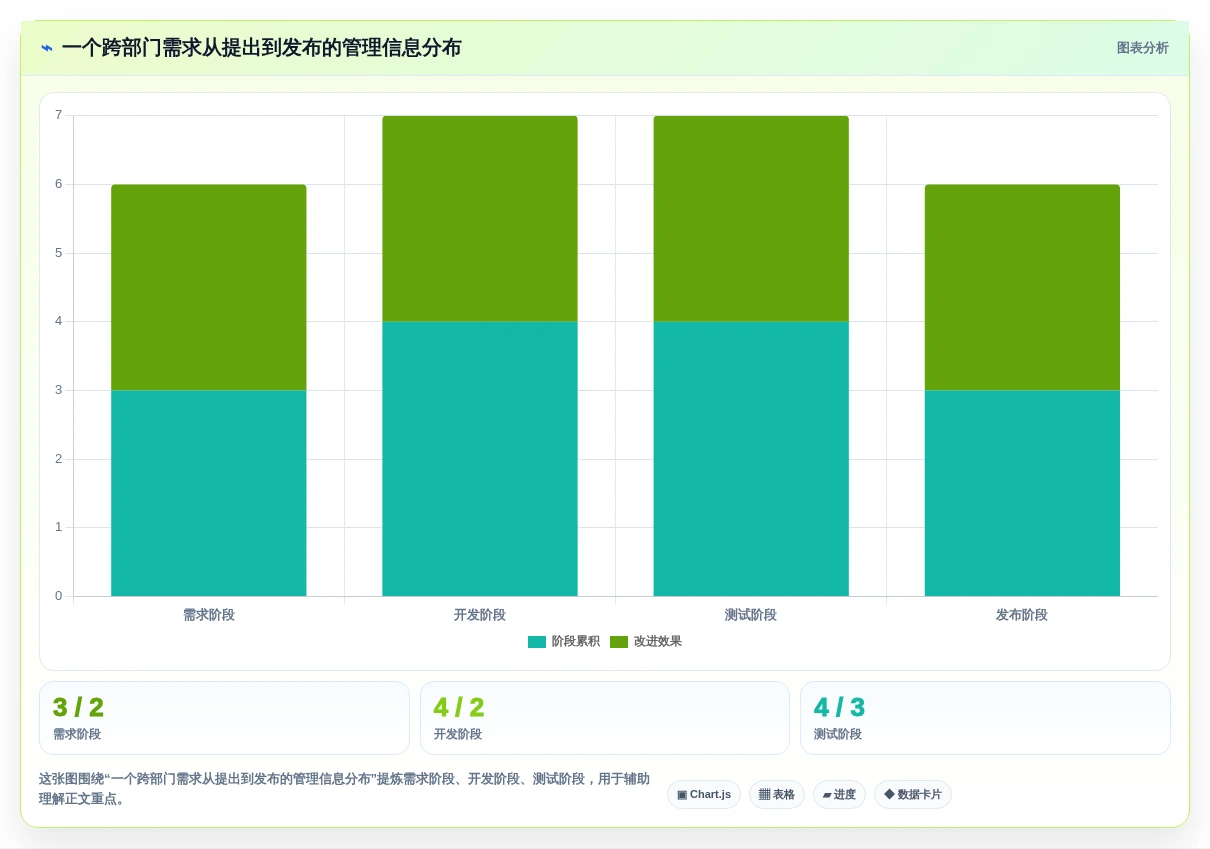The image size is (1210, 849).
Task: Click the lightning icon beside the chart title
Action: (x=47, y=48)
